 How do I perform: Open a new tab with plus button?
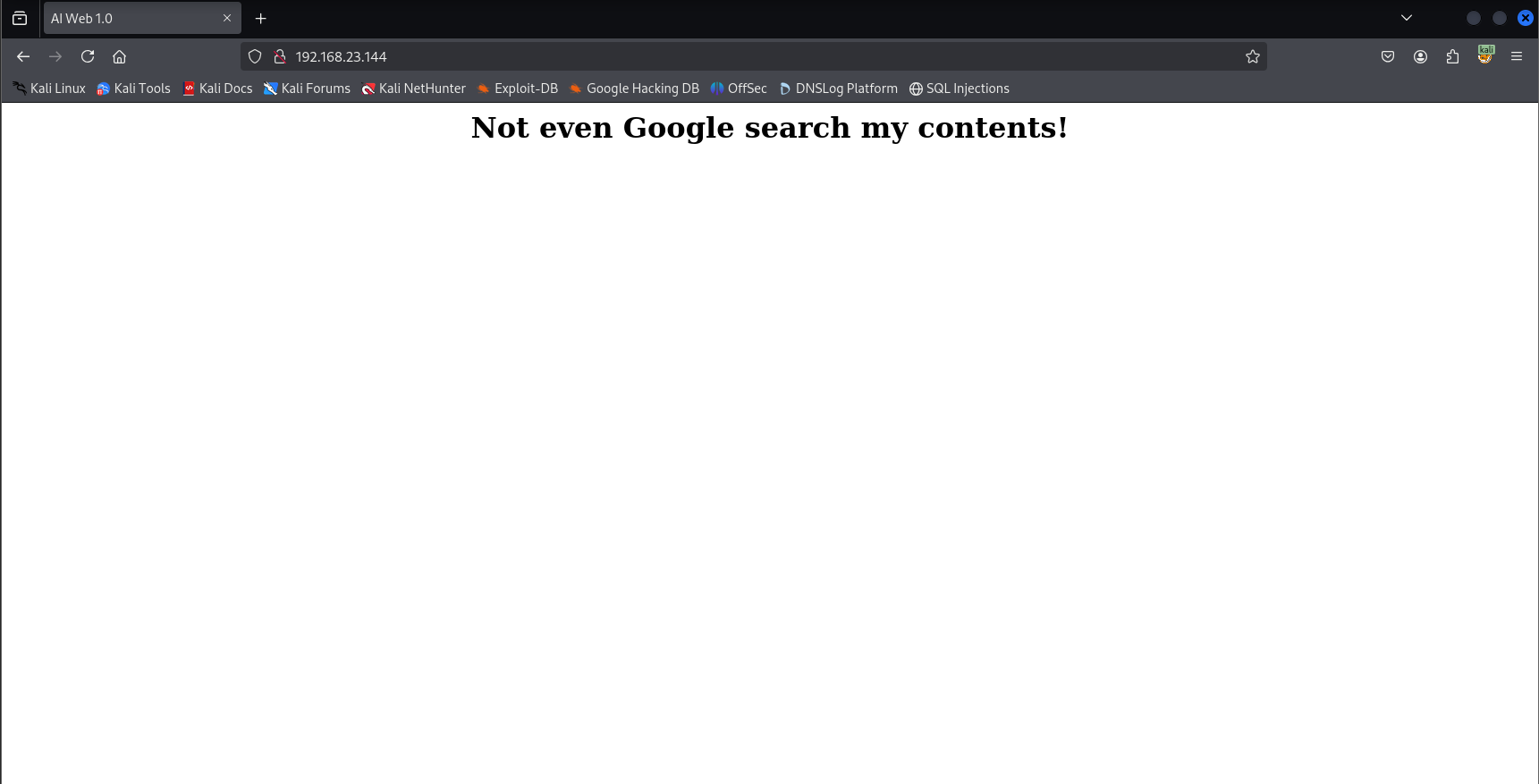click(261, 18)
